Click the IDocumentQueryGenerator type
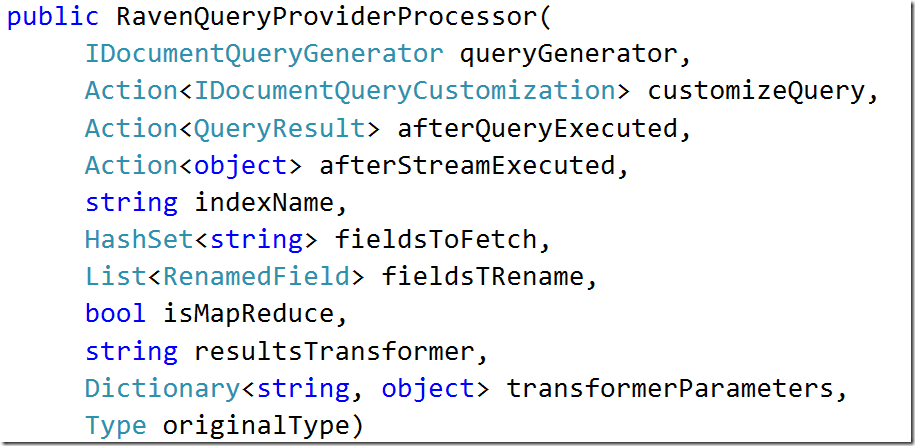The width and height of the screenshot is (915, 446). click(x=264, y=54)
